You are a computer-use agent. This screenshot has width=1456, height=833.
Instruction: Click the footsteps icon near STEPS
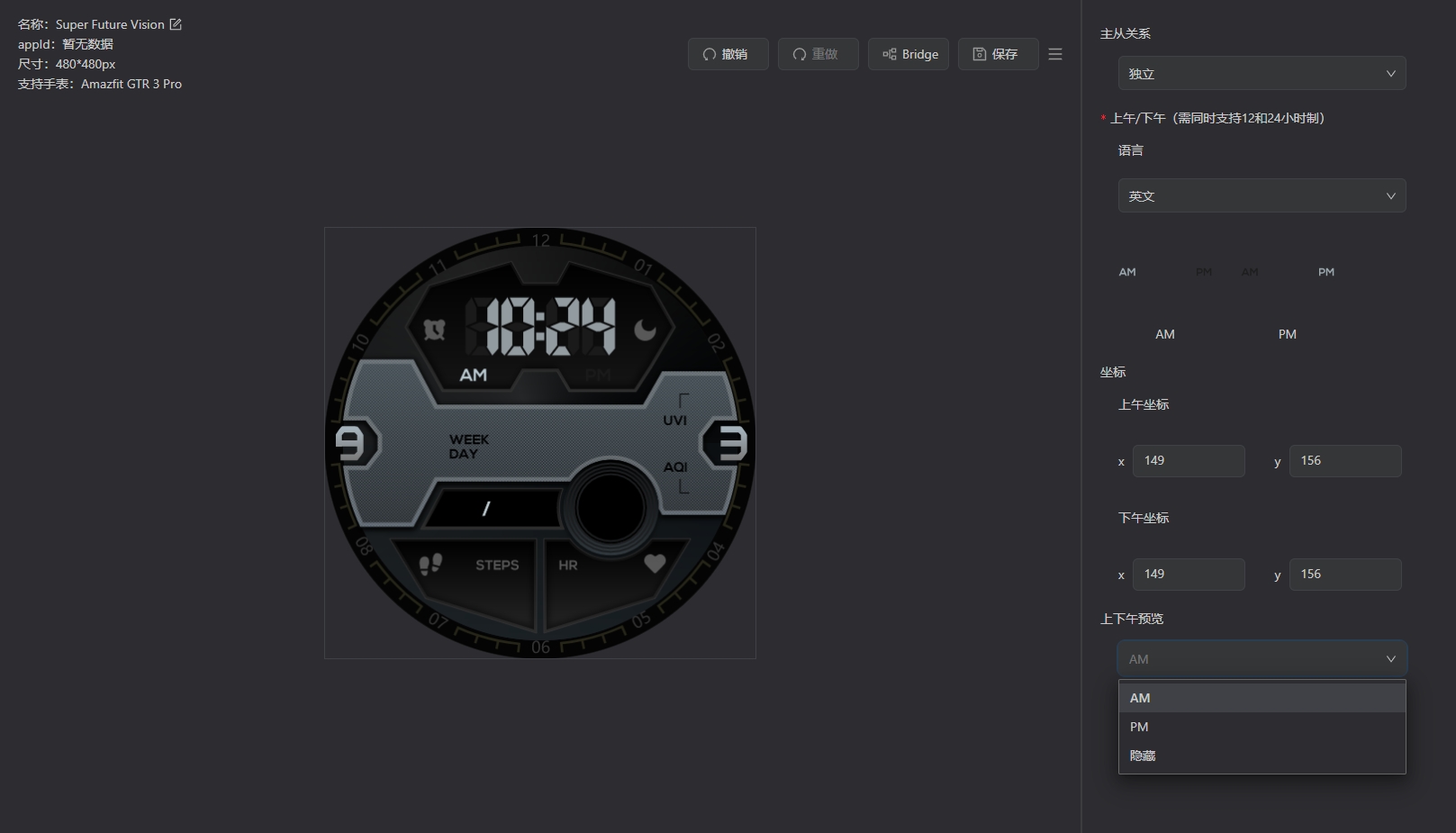tap(430, 565)
